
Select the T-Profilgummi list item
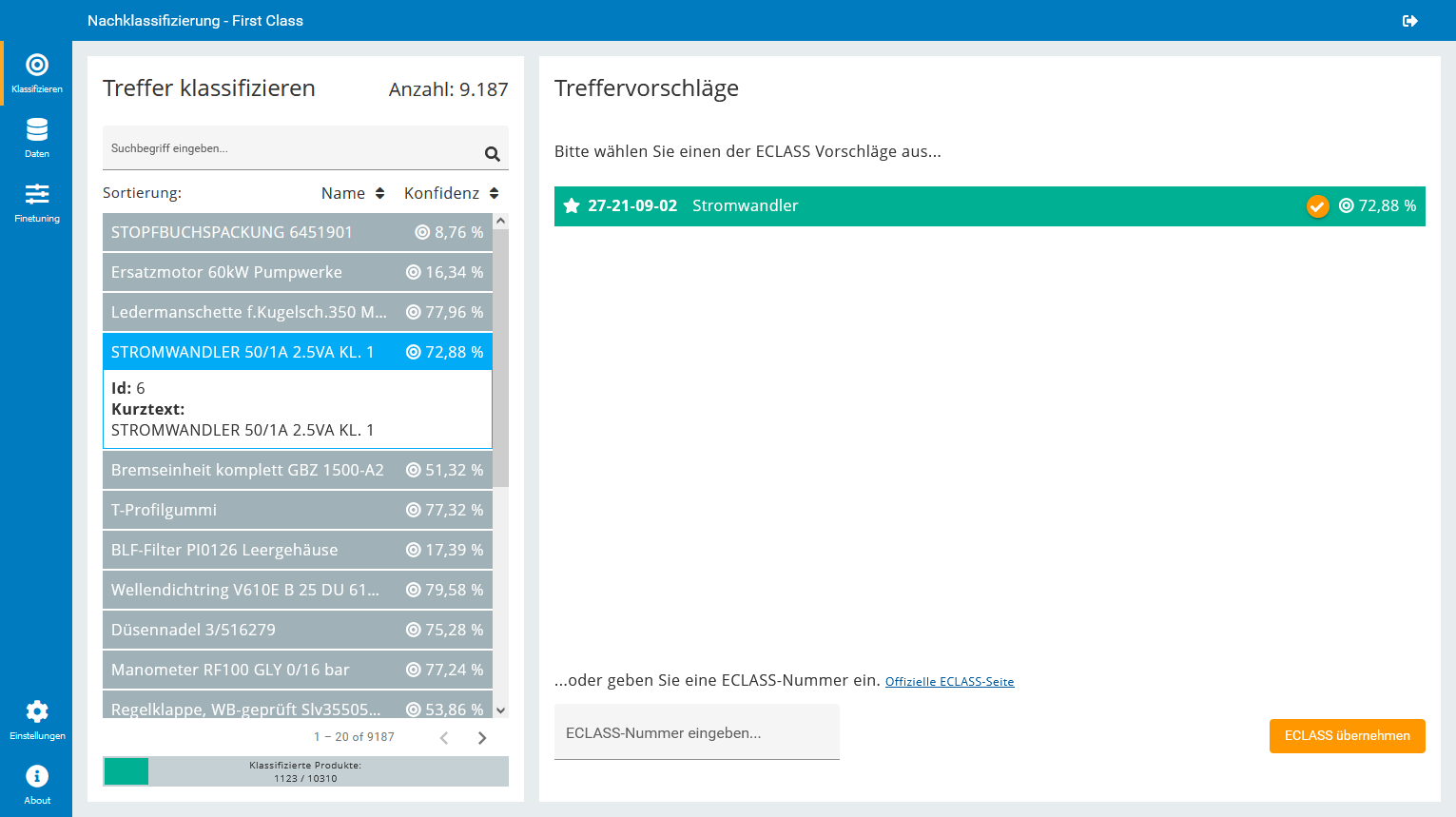297,510
